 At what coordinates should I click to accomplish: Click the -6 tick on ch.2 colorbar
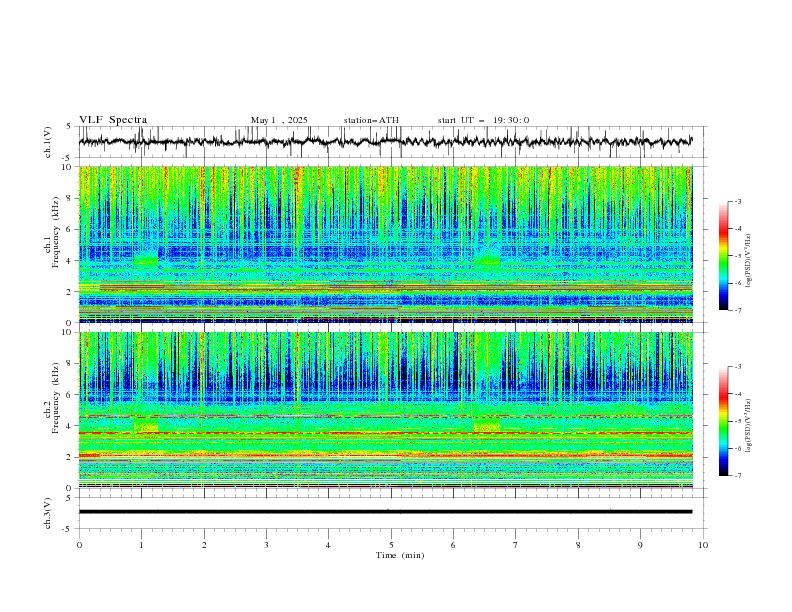coord(737,448)
